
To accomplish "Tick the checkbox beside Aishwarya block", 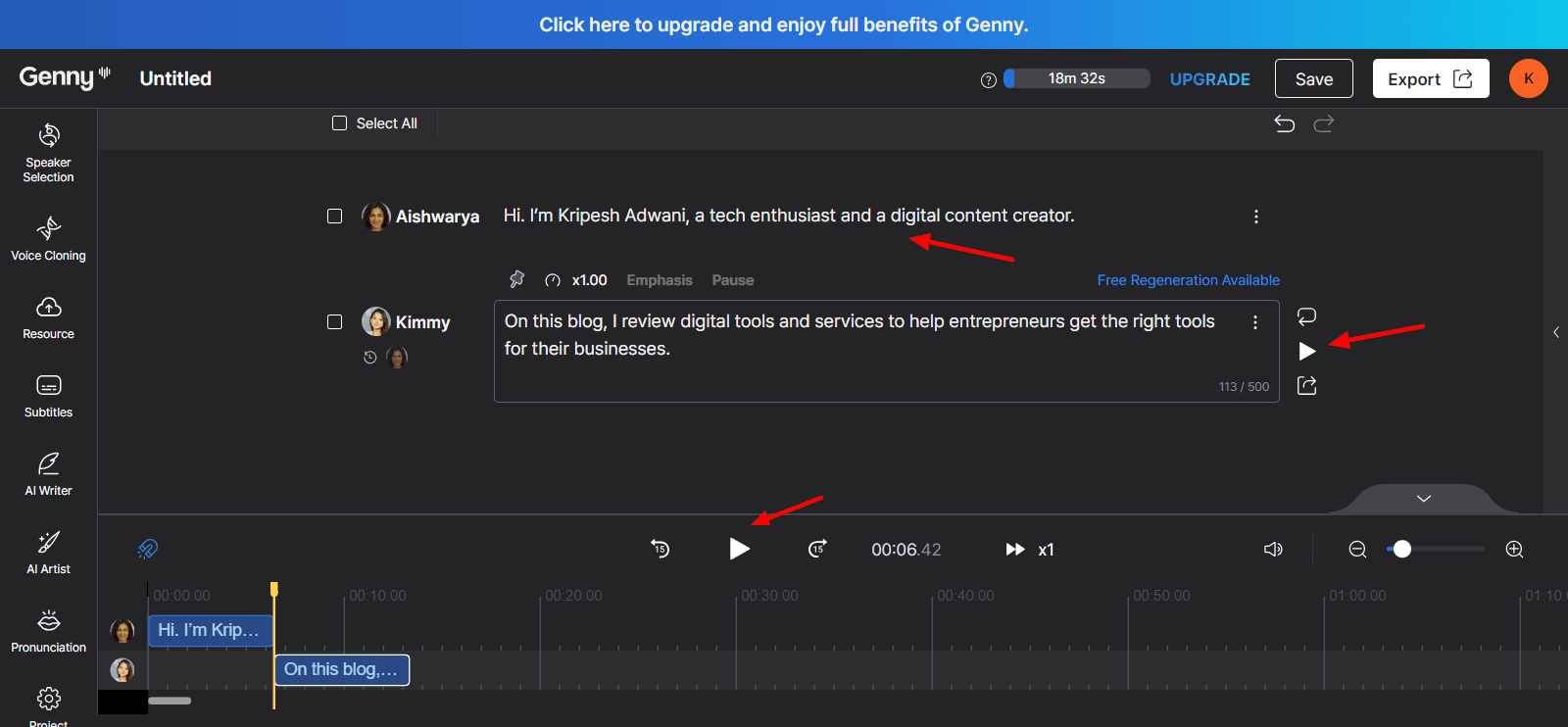I will pyautogui.click(x=335, y=216).
